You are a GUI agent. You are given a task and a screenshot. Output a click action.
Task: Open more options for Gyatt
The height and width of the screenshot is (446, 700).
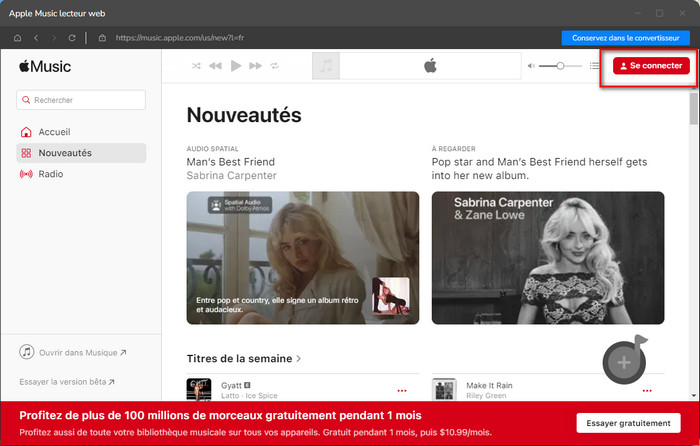click(402, 391)
